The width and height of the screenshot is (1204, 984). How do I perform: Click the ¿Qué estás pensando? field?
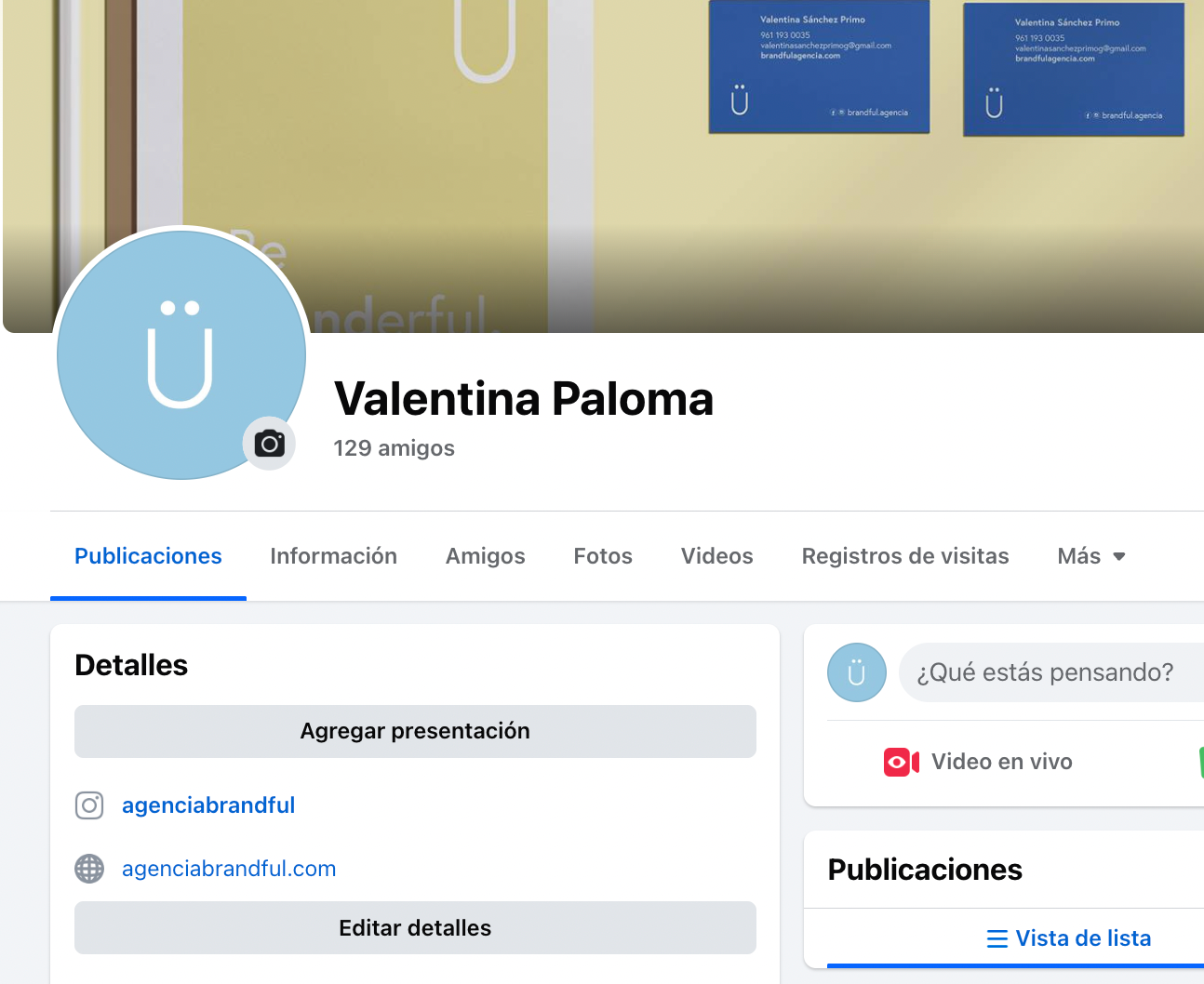point(1051,672)
